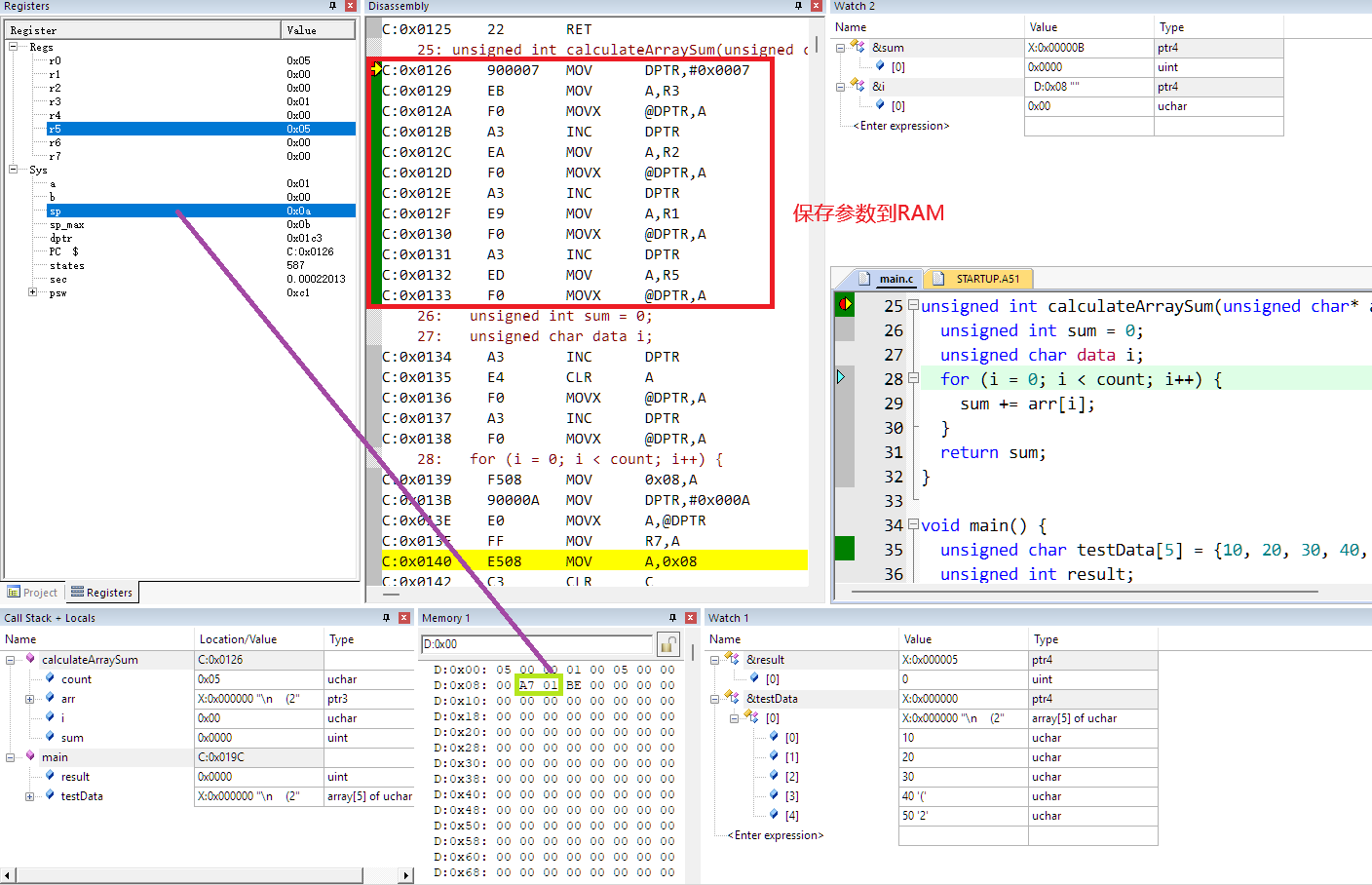Click the yellow program counter arrow at C:0x0126
Screen dimensions: 1372x885
coord(376,69)
